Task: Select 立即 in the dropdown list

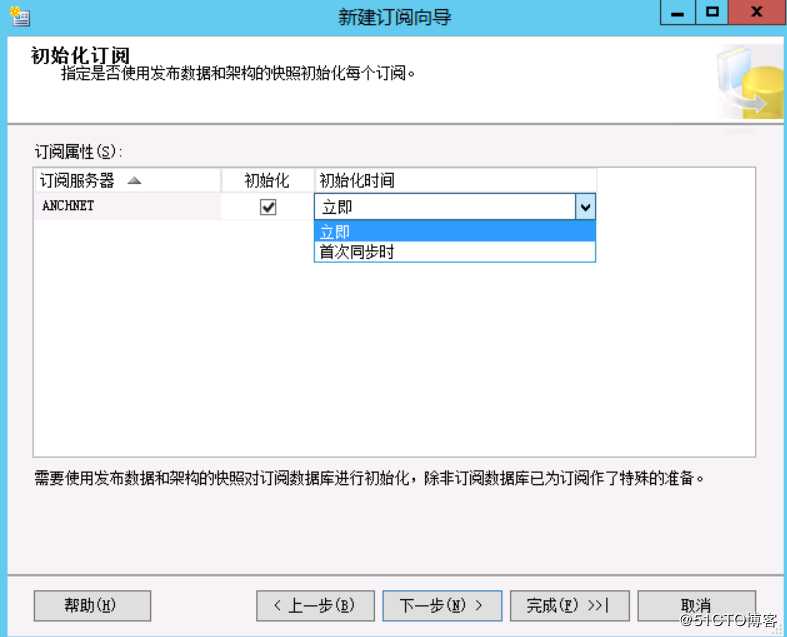Action: coord(455,232)
